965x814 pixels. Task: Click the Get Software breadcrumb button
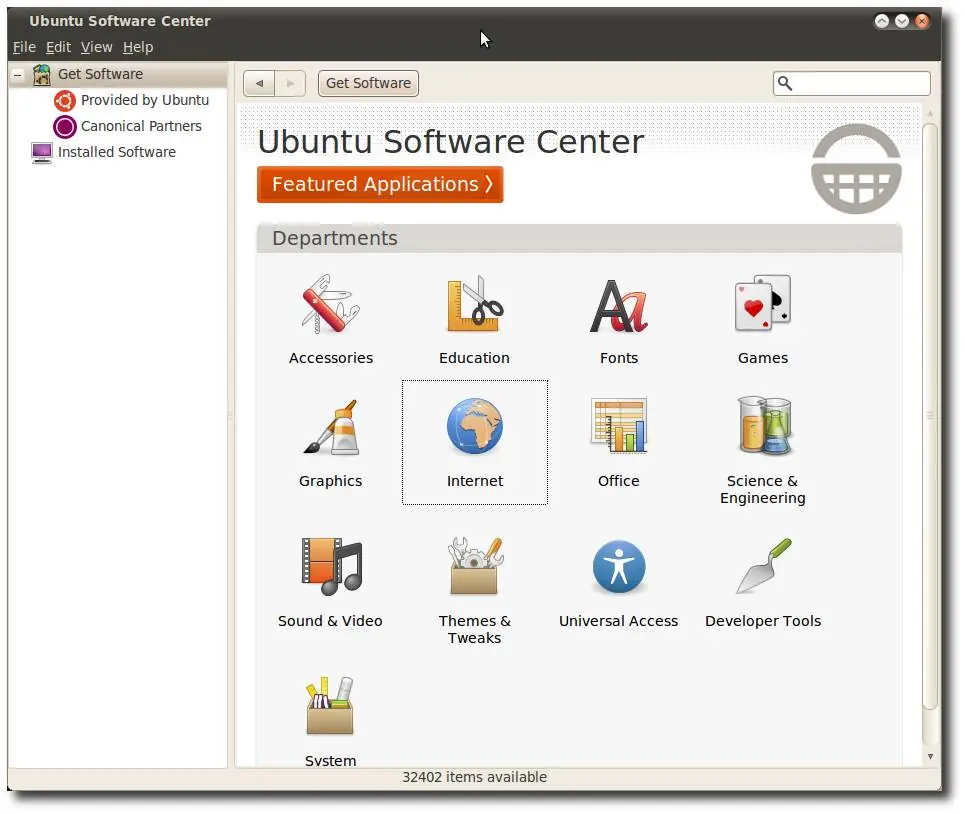[x=368, y=83]
